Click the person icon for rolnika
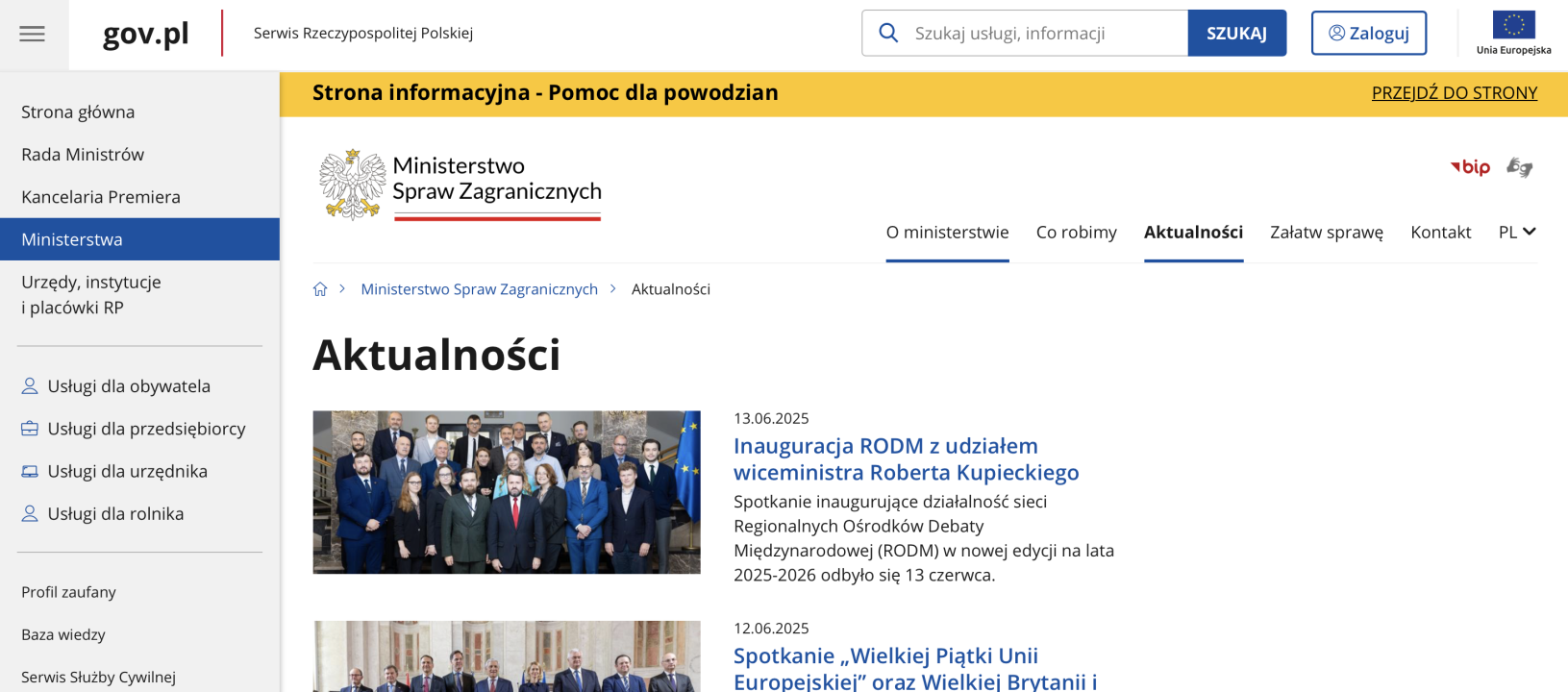1568x692 pixels. tap(30, 514)
